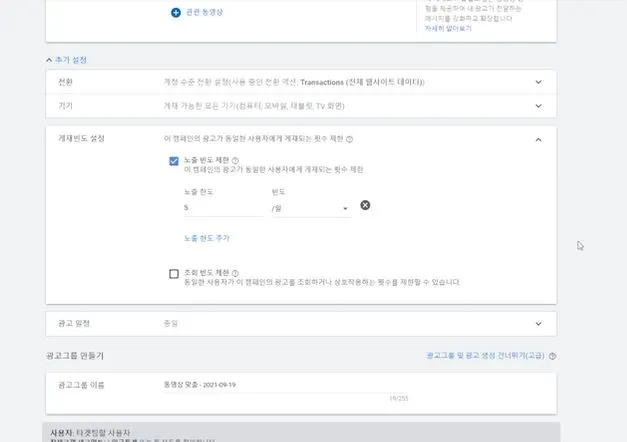The width and height of the screenshot is (627, 442).
Task: Open the 자세히 알아보기 link
Action: [448, 28]
